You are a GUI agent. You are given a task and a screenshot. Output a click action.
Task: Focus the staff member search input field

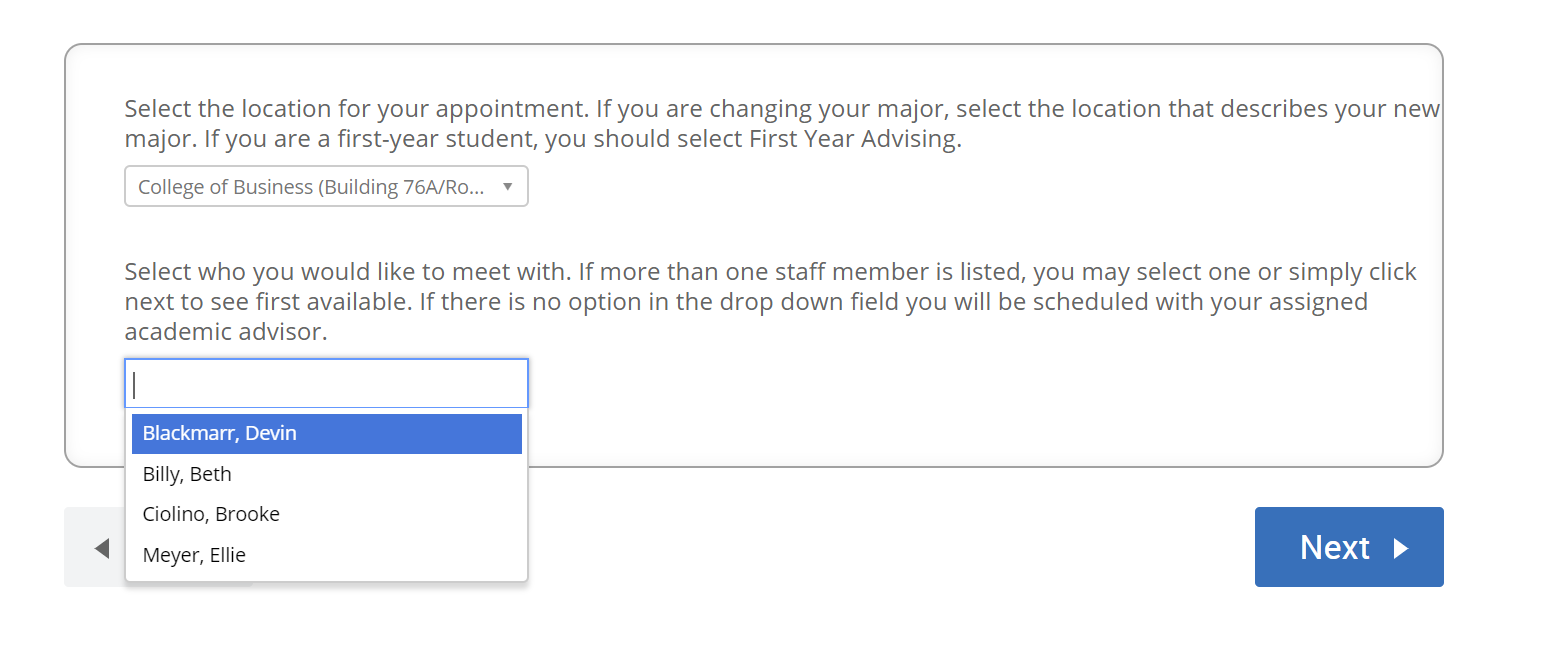[x=326, y=384]
